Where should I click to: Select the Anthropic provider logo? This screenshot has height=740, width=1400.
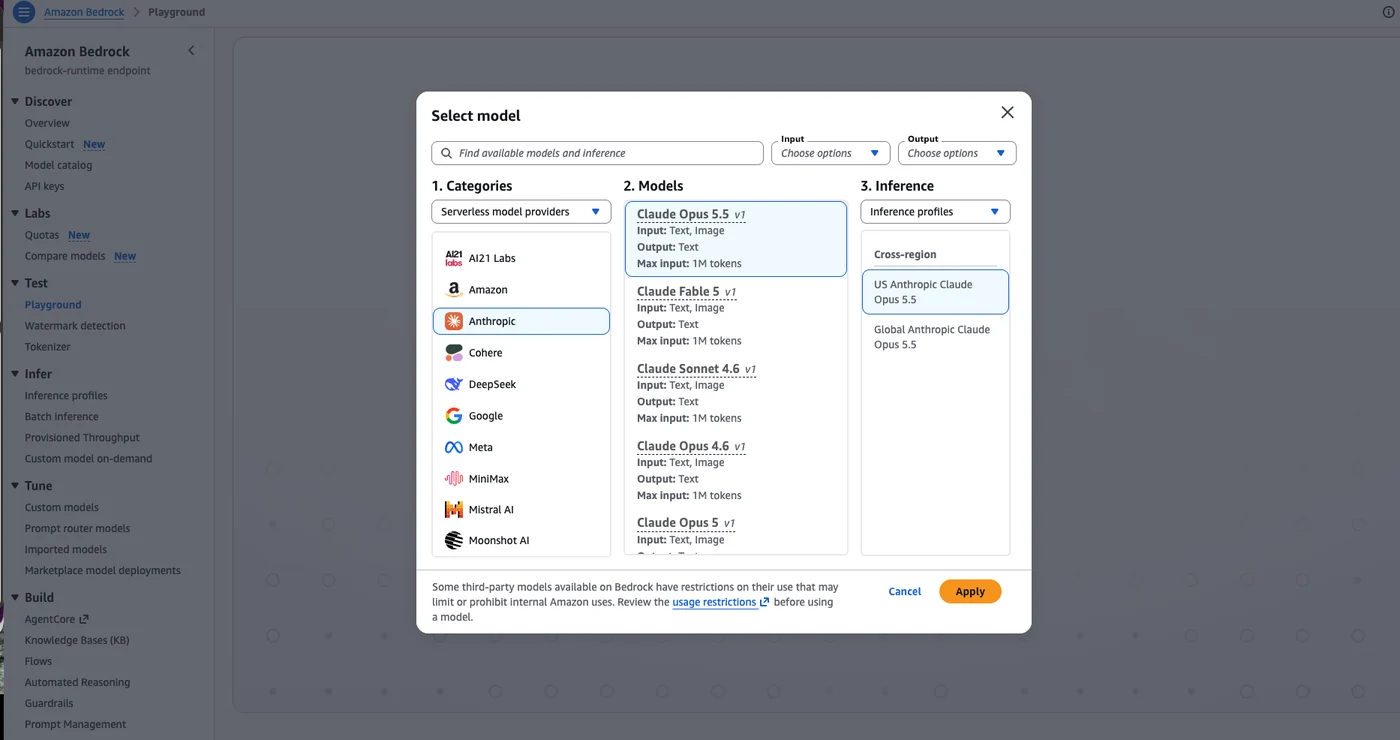click(454, 321)
